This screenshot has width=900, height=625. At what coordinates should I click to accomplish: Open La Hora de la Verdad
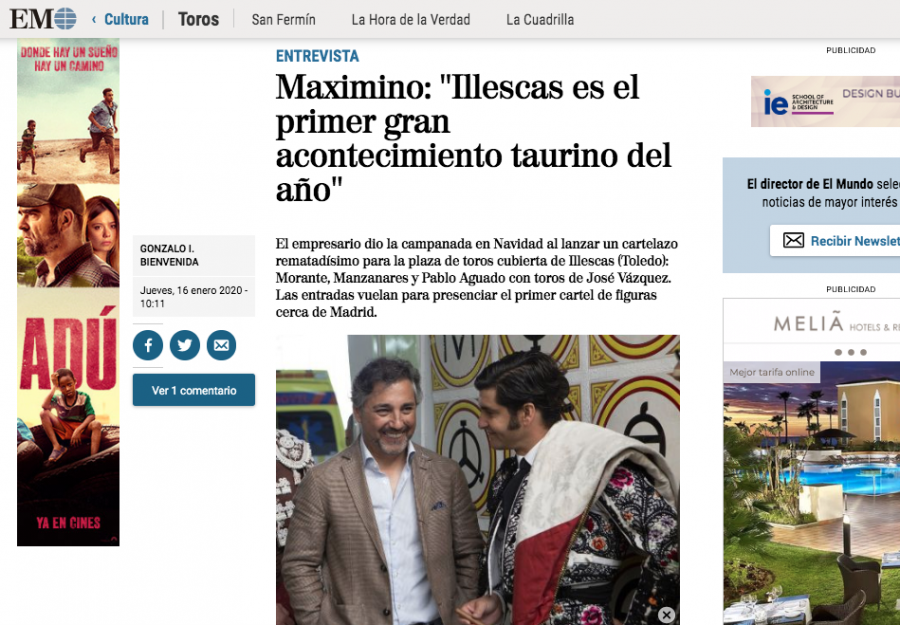(410, 20)
